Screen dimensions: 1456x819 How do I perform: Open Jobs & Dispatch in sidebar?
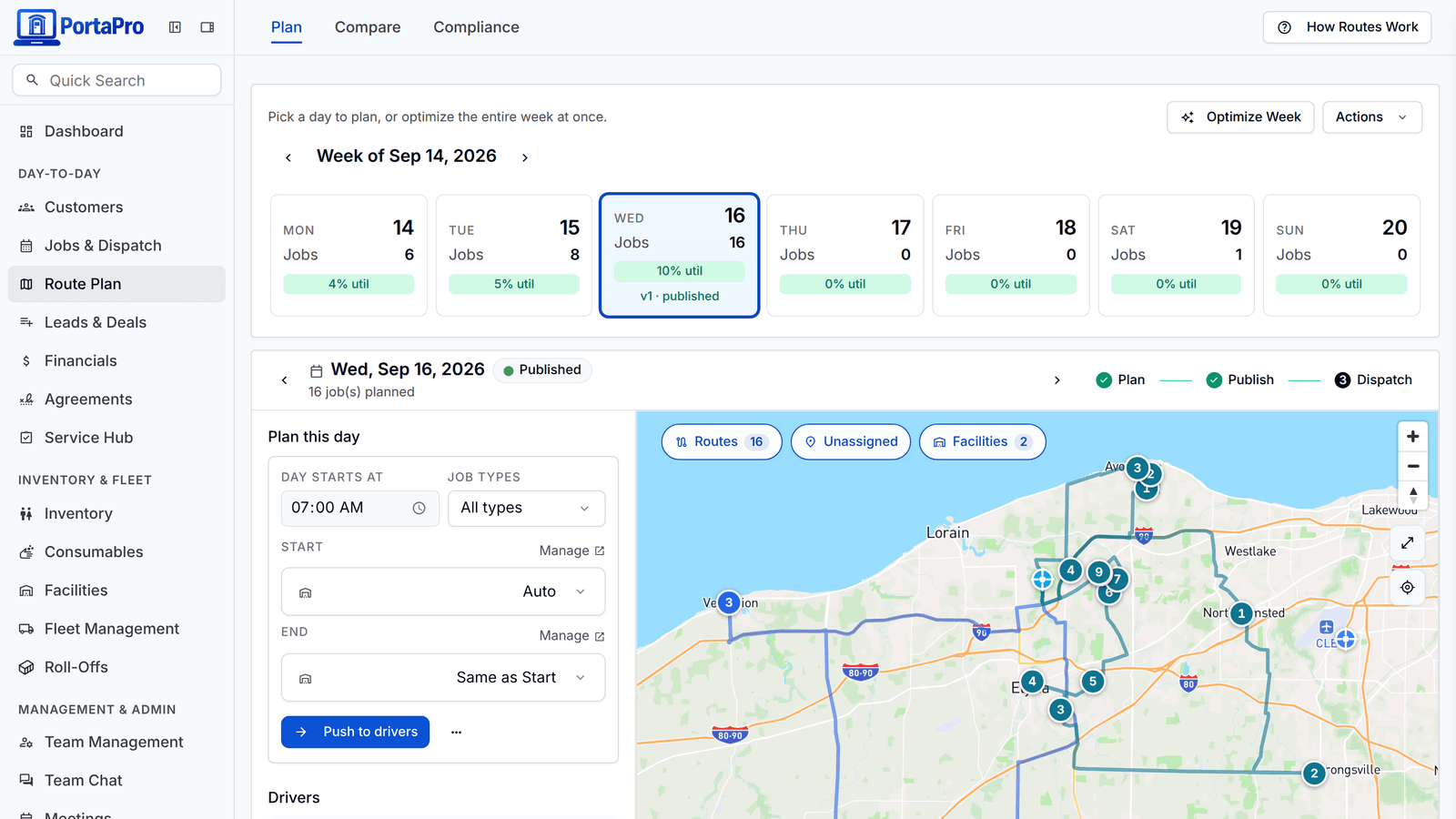coord(116,246)
